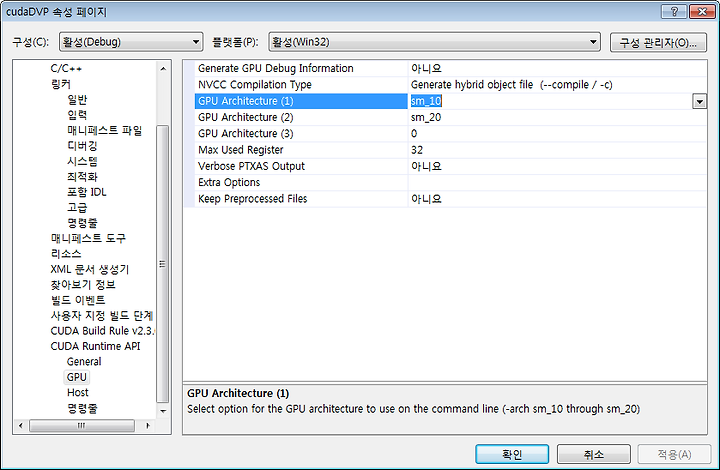Click 아니오 value for Verbose PTXAS Output
This screenshot has width=720, height=470.
point(557,166)
